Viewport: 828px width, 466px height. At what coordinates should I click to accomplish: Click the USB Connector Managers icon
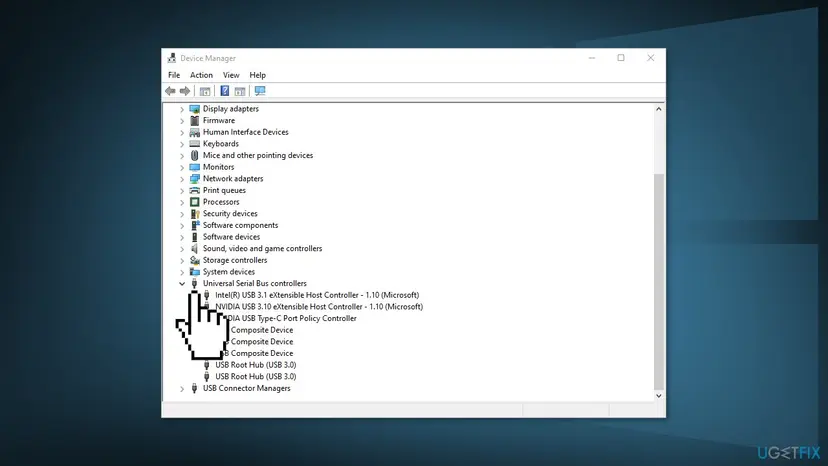(x=194, y=388)
